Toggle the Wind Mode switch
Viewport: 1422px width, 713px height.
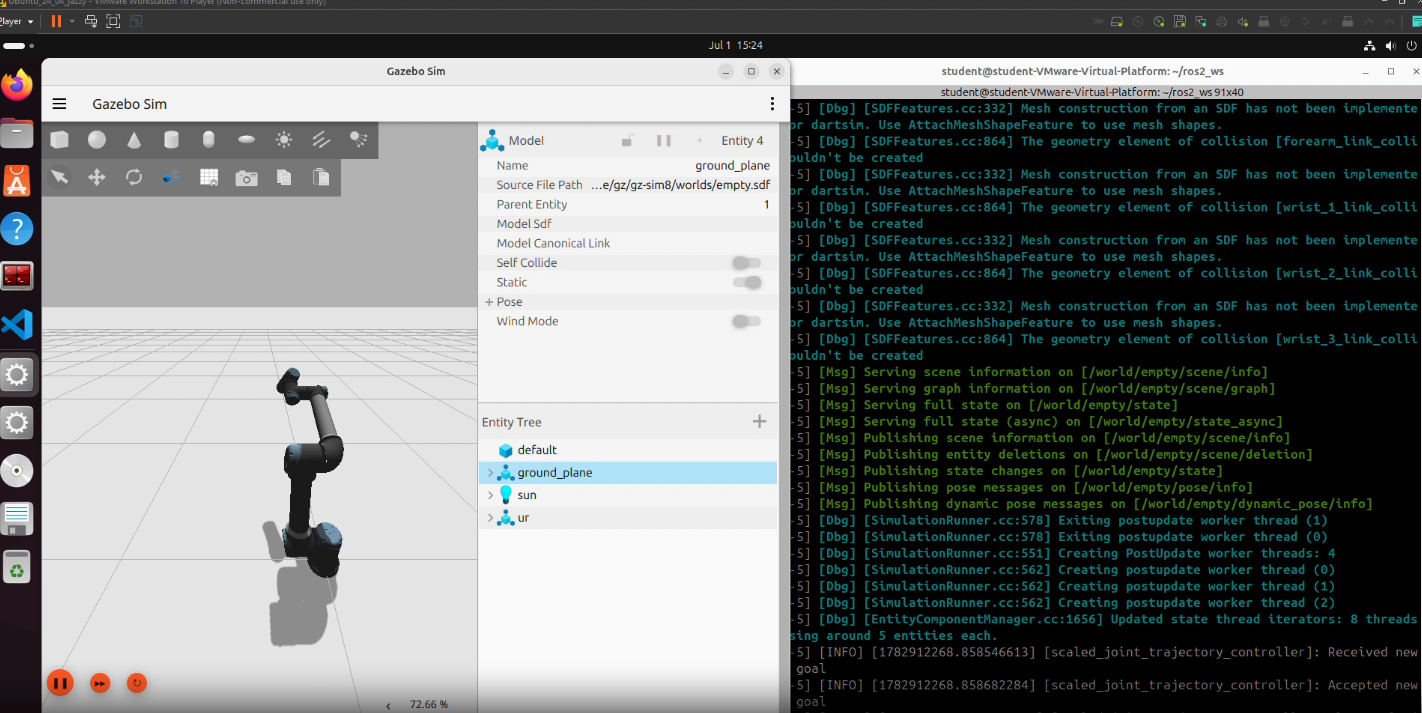tap(746, 321)
